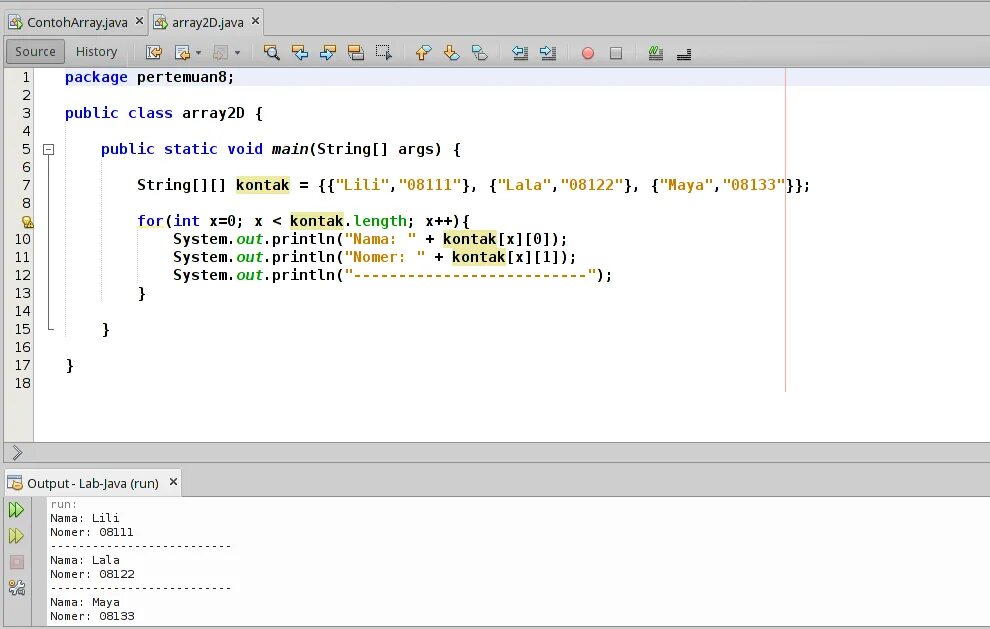The width and height of the screenshot is (990, 629).
Task: Click the Shift Line Left icon
Action: (519, 52)
